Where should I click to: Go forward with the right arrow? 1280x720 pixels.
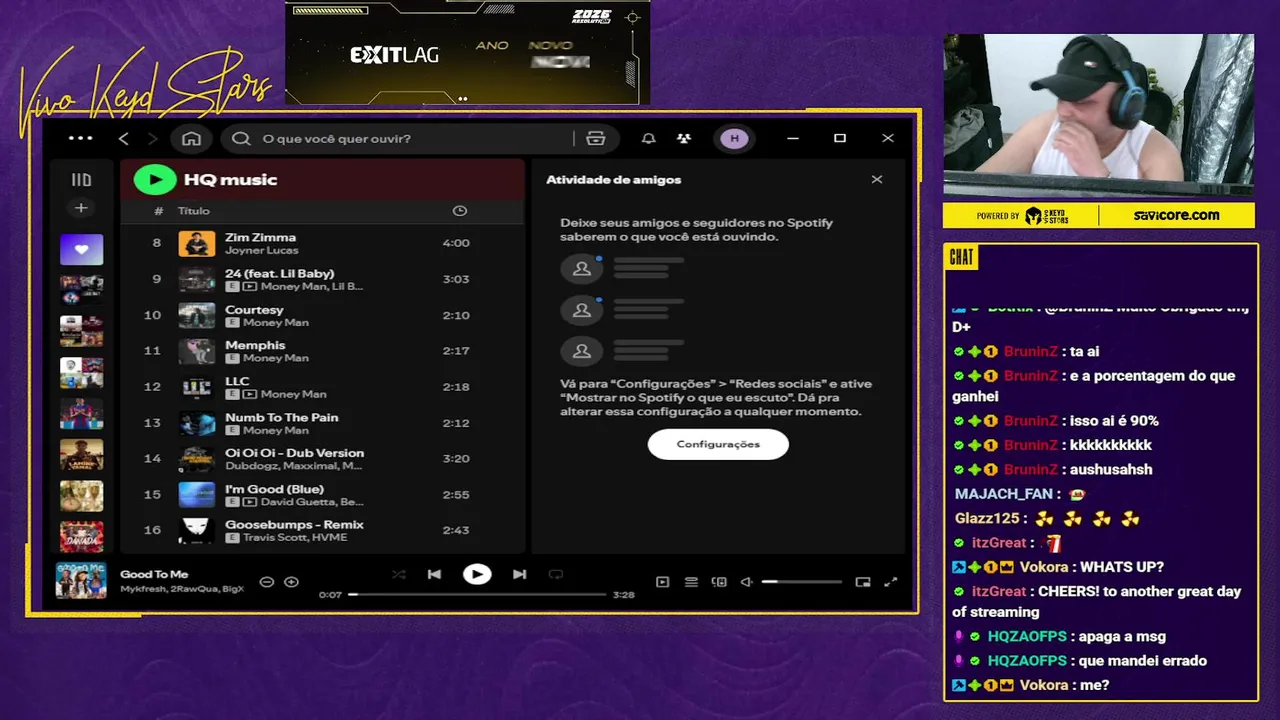click(x=152, y=138)
